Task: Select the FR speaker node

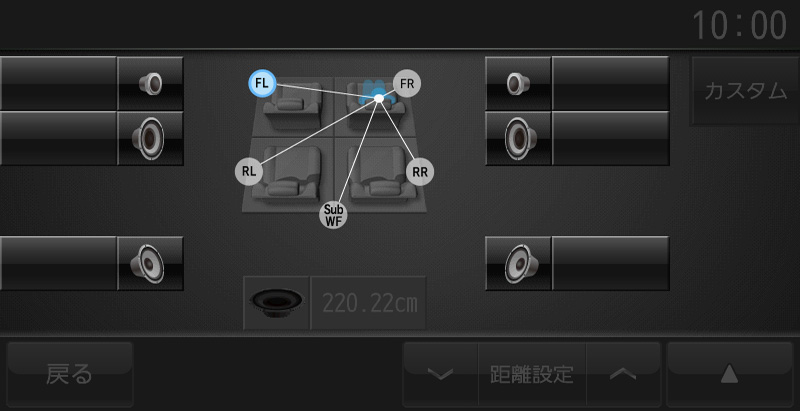Action: (x=407, y=84)
